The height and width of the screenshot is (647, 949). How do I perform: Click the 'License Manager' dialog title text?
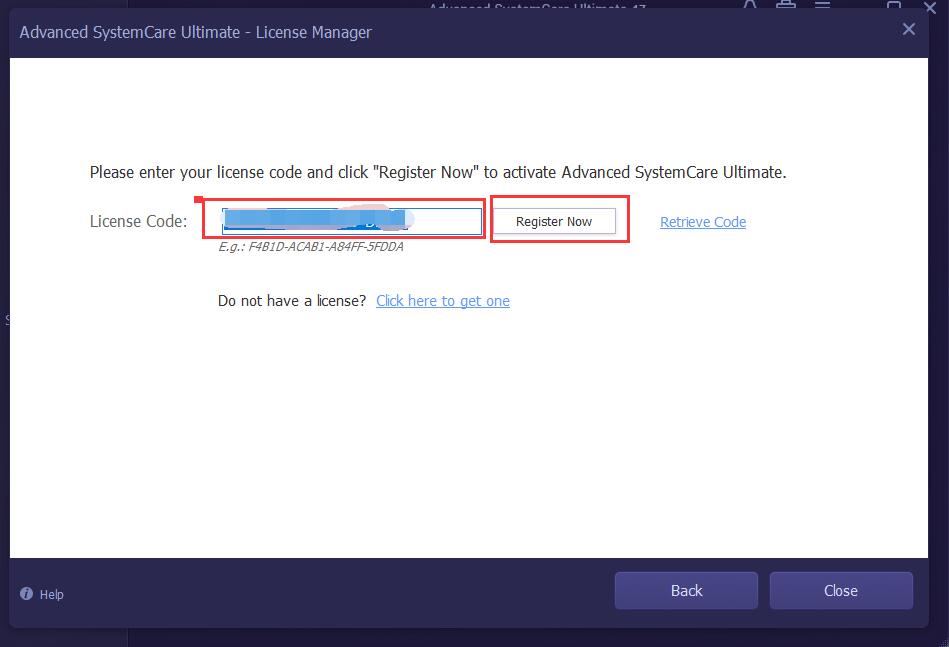(314, 32)
